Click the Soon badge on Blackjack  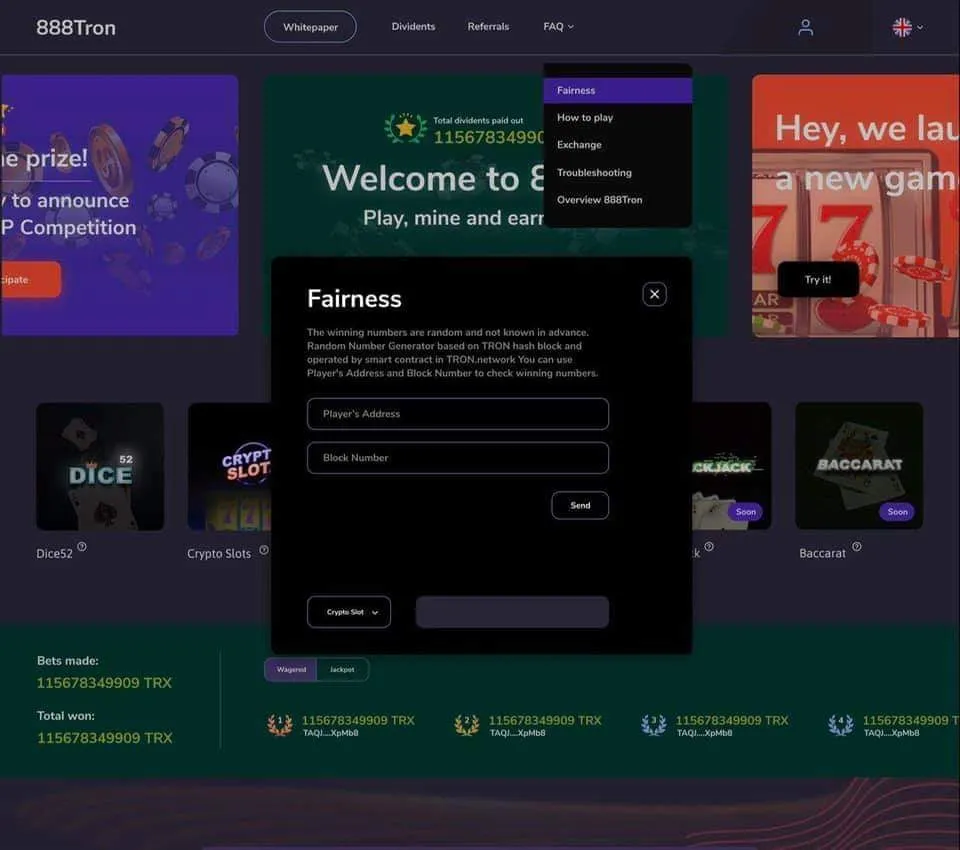tap(745, 511)
